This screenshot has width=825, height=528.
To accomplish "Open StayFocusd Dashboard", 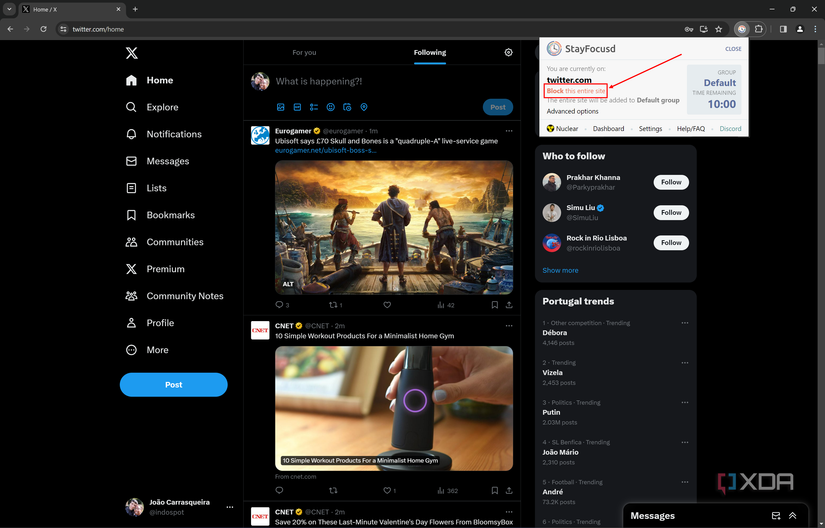I will tap(608, 129).
